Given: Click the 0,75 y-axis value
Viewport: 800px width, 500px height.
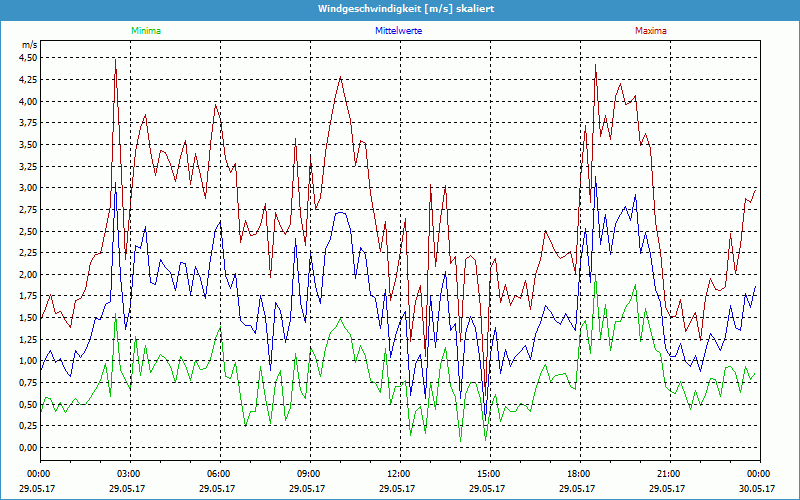Looking at the screenshot, I should pyautogui.click(x=29, y=383).
